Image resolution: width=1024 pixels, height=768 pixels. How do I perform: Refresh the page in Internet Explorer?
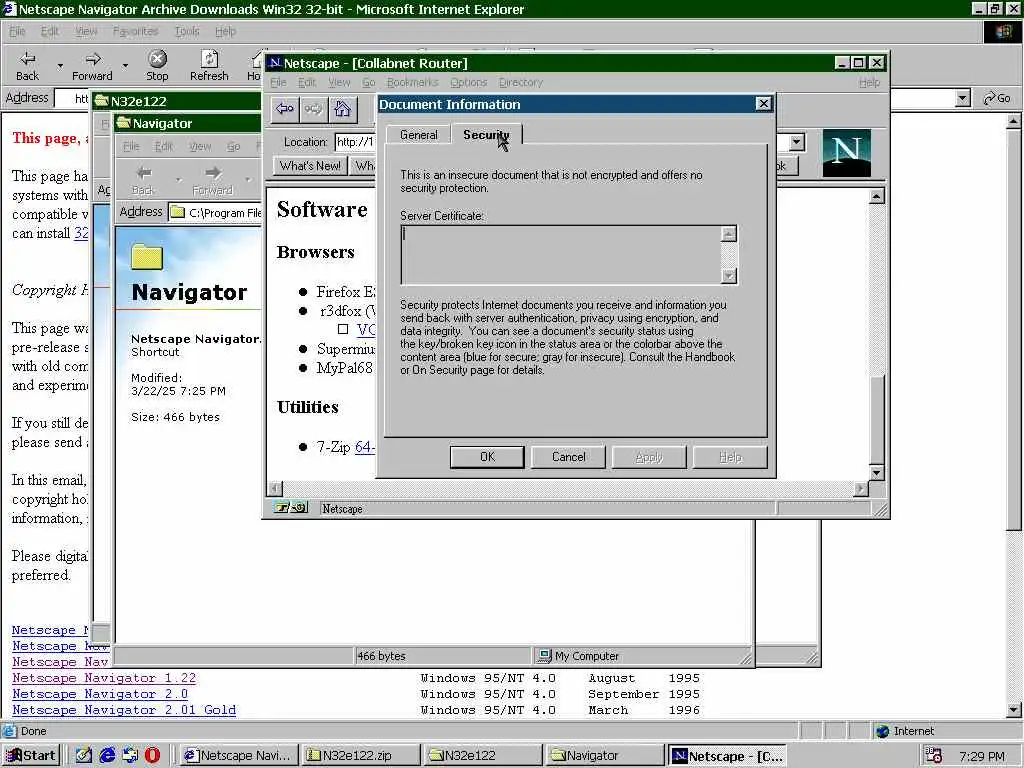click(x=209, y=65)
